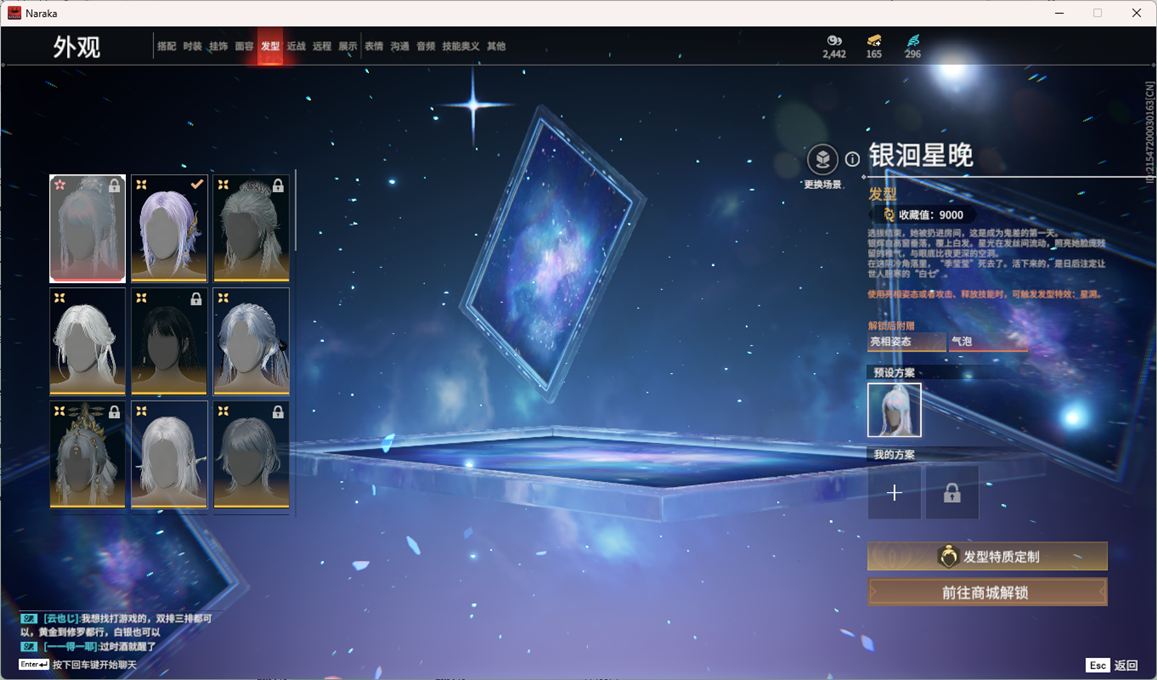Click the locked scheme slot under 我的方案
Viewport: 1157px width, 680px height.
952,493
